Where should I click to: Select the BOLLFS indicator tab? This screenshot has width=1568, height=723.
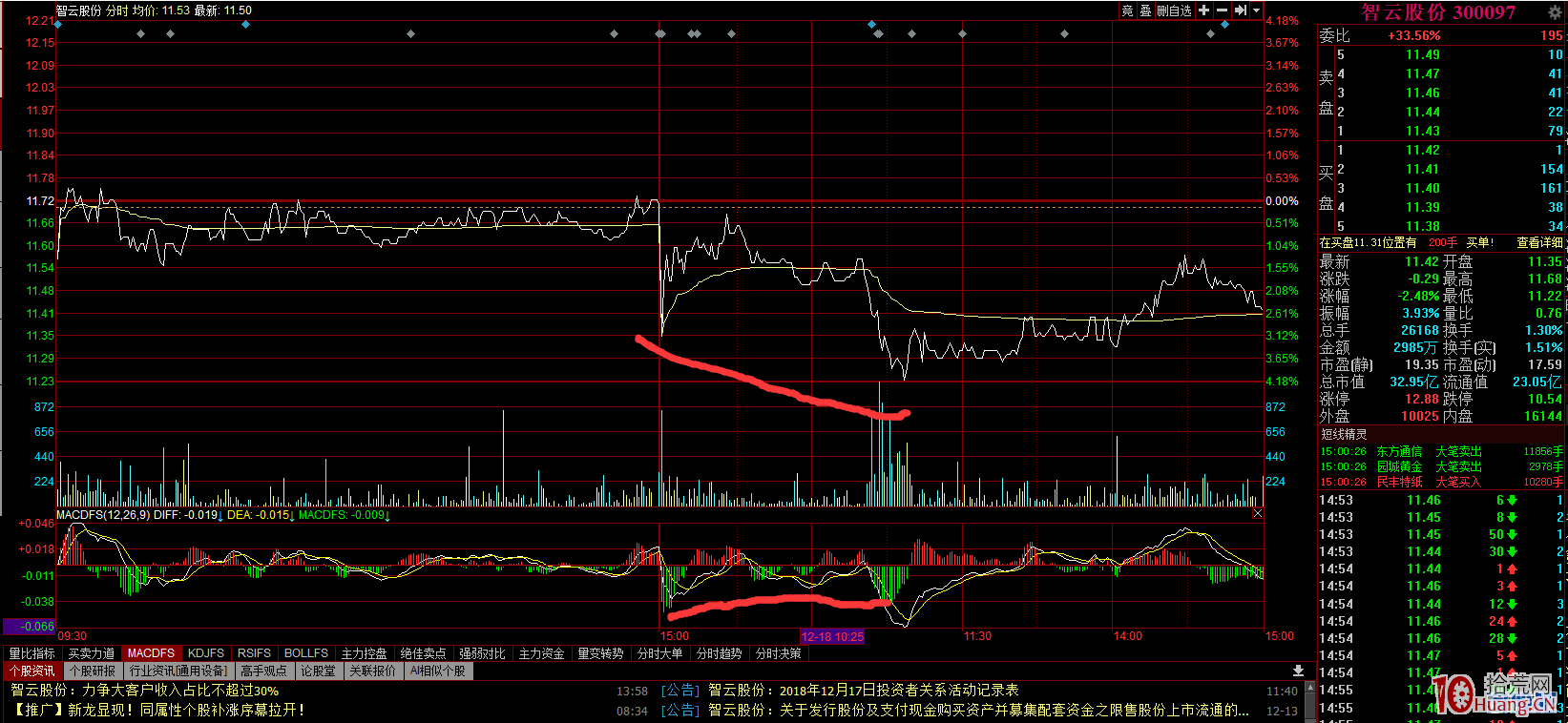point(306,653)
